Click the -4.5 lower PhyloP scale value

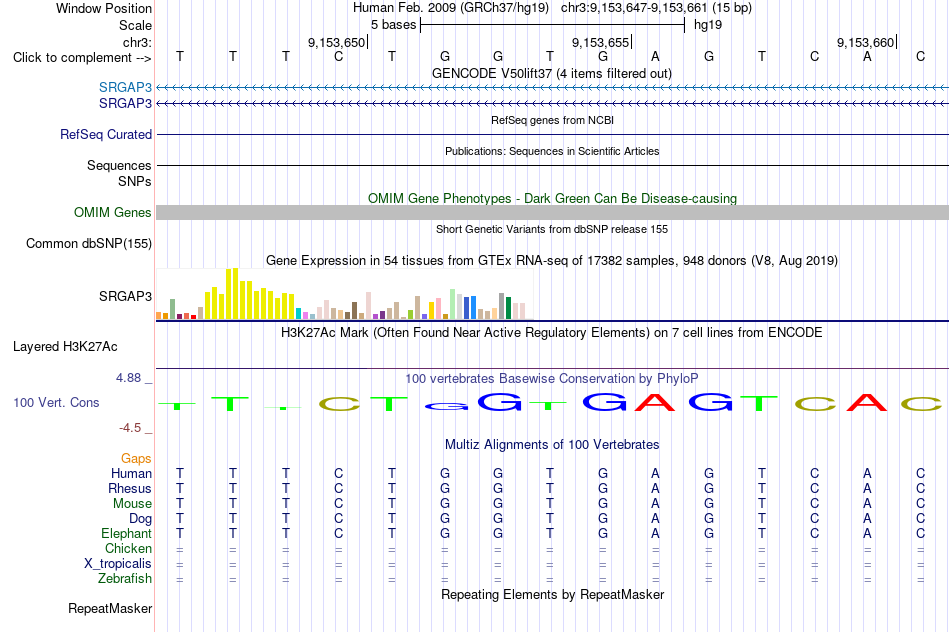click(130, 428)
